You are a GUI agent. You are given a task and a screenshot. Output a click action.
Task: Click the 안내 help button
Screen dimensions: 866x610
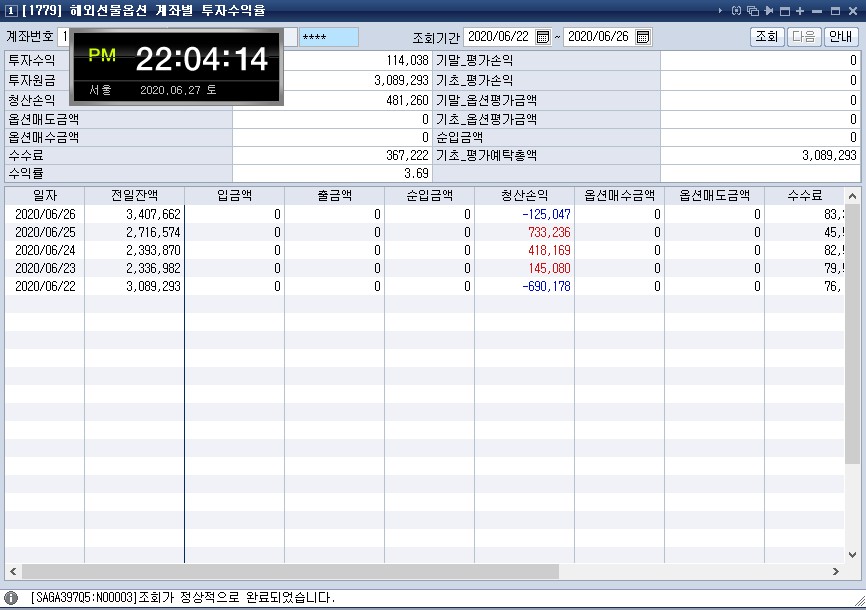(x=839, y=37)
